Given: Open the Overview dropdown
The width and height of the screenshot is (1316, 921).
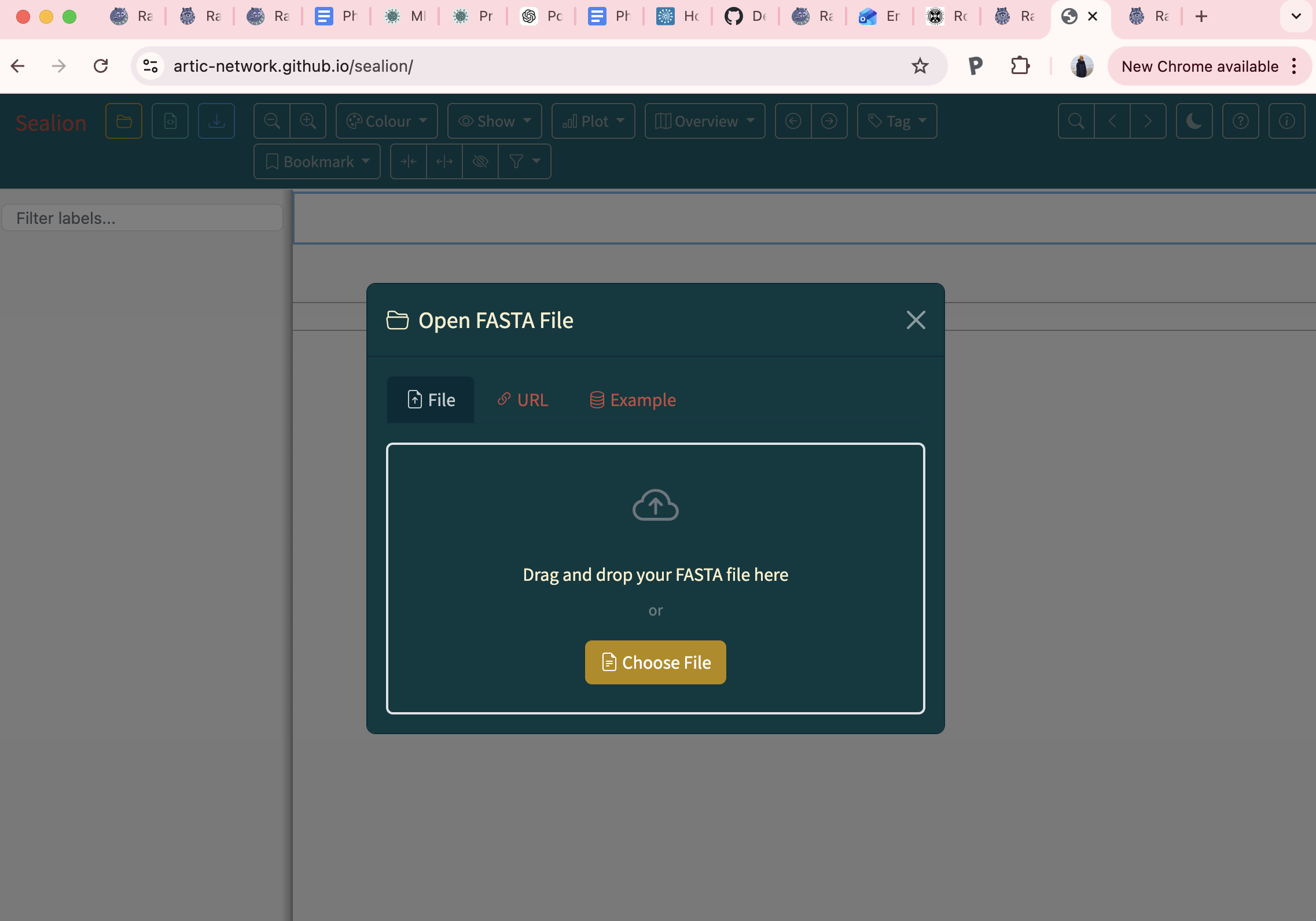Looking at the screenshot, I should [705, 121].
